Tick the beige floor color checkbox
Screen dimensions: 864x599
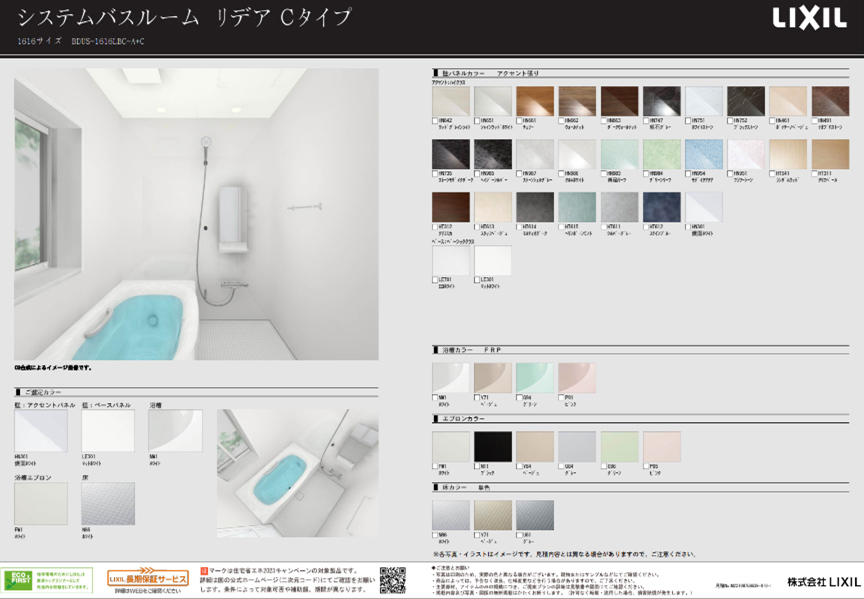coord(477,535)
